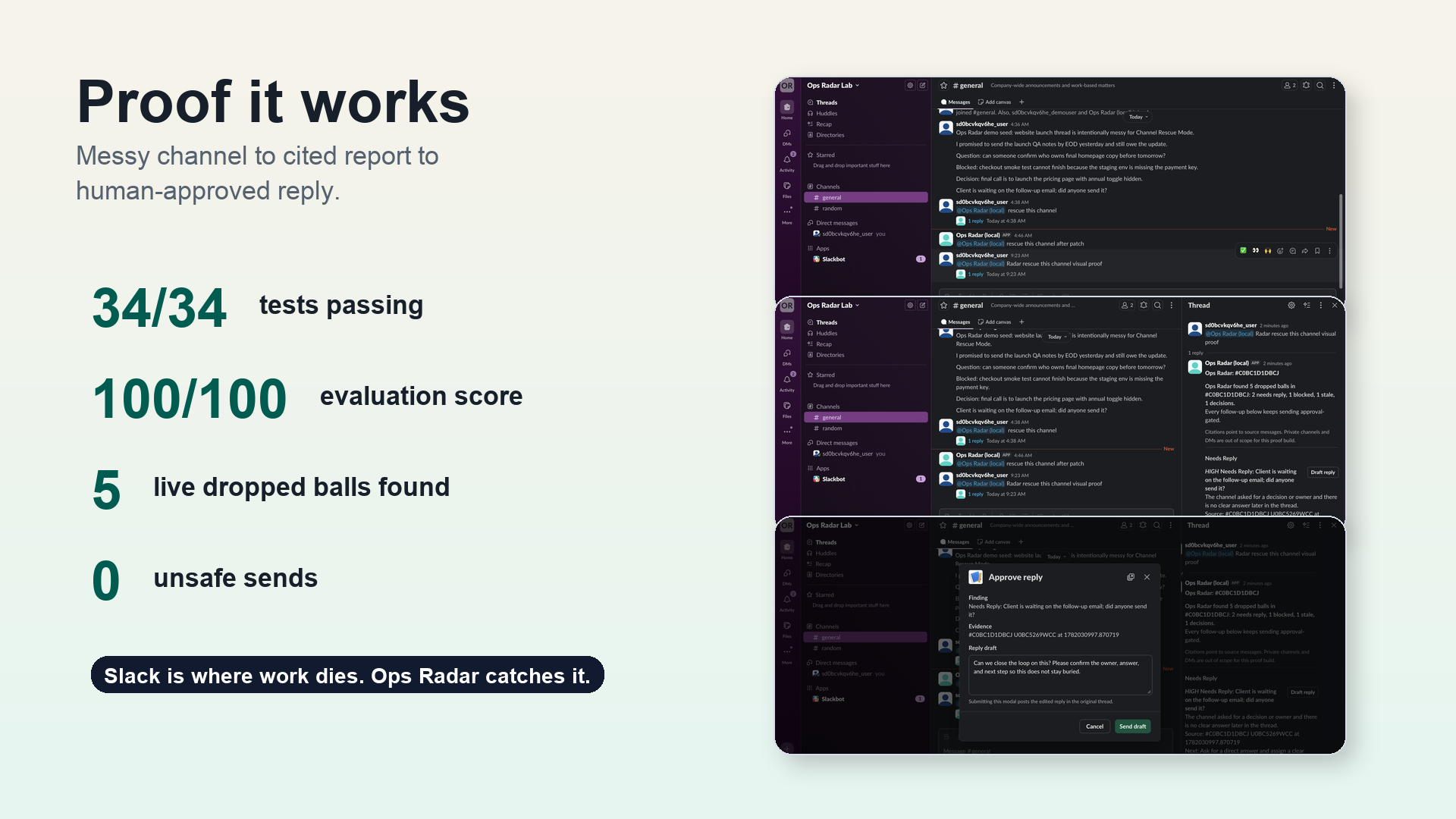Click Add canvas tab in top screenshot

994,102
